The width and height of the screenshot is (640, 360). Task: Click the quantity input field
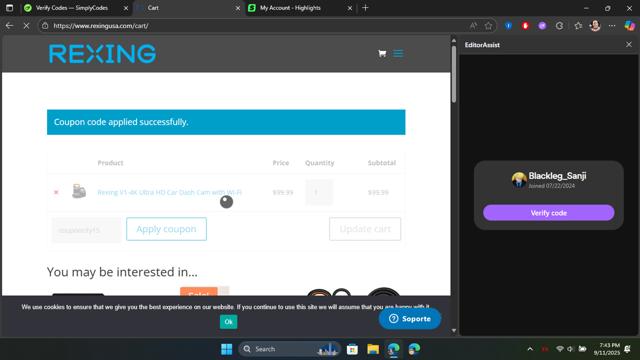[x=319, y=192]
